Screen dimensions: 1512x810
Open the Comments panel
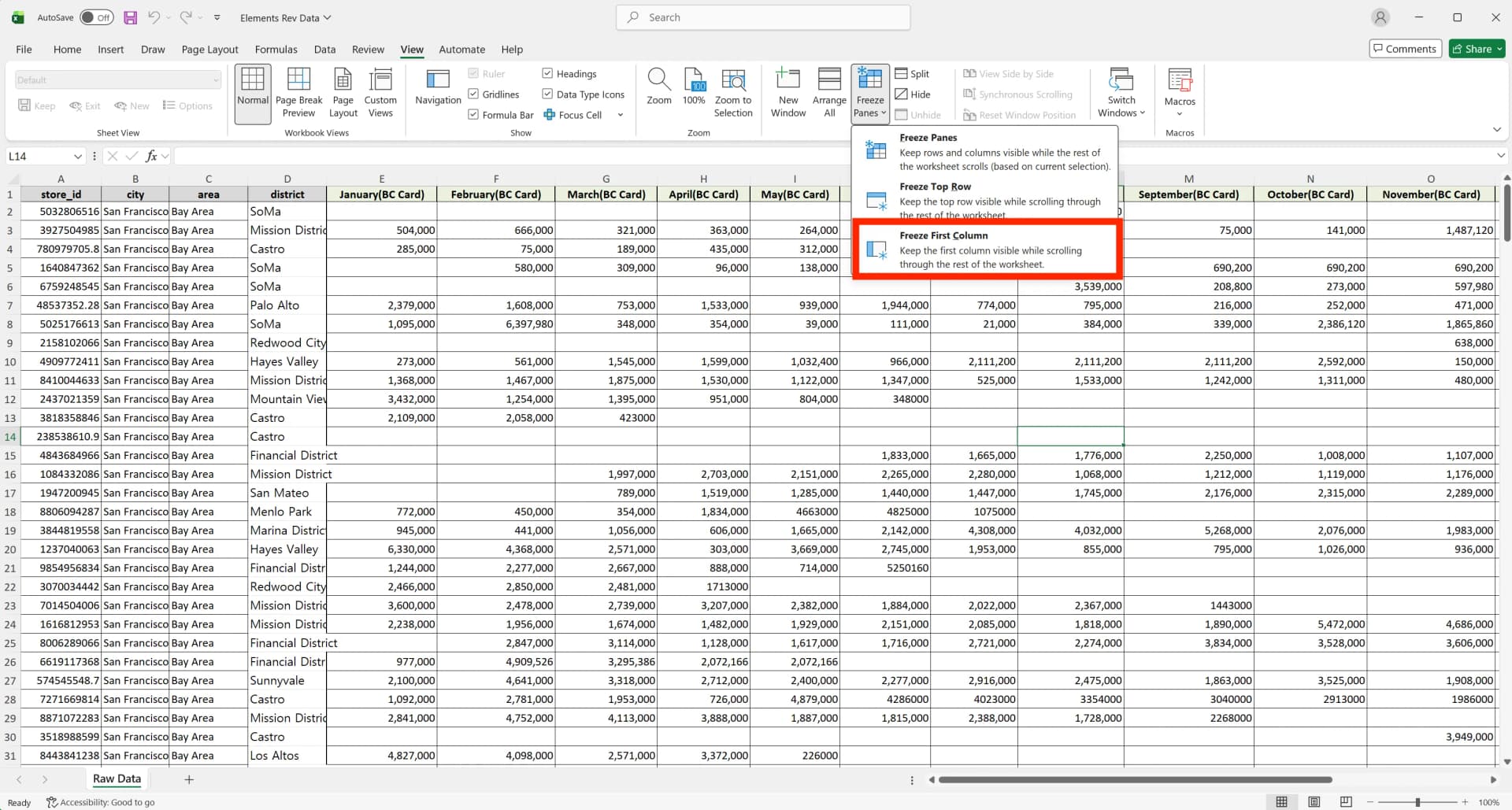(x=1405, y=48)
